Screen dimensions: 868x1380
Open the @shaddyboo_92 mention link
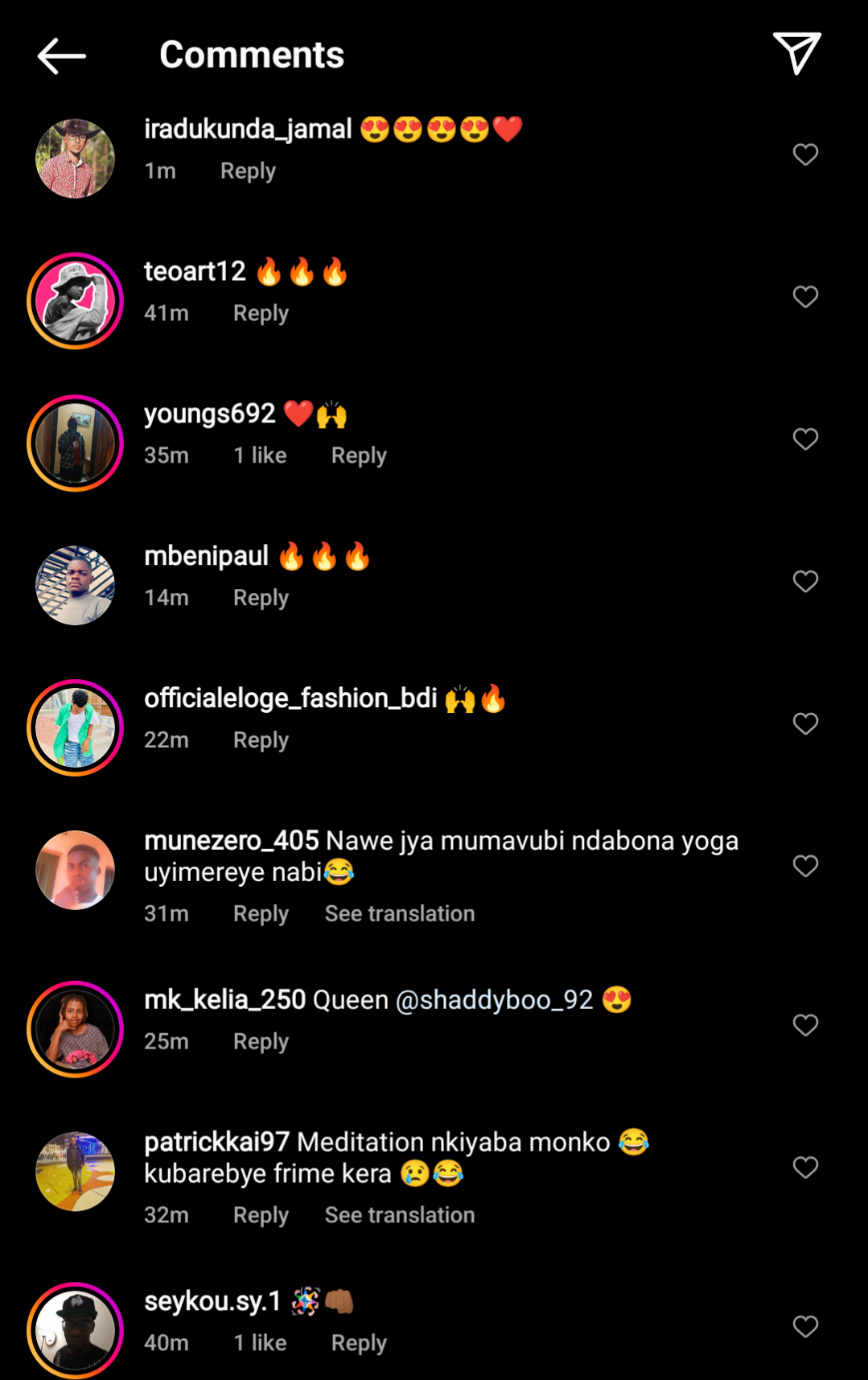pyautogui.click(x=494, y=1000)
